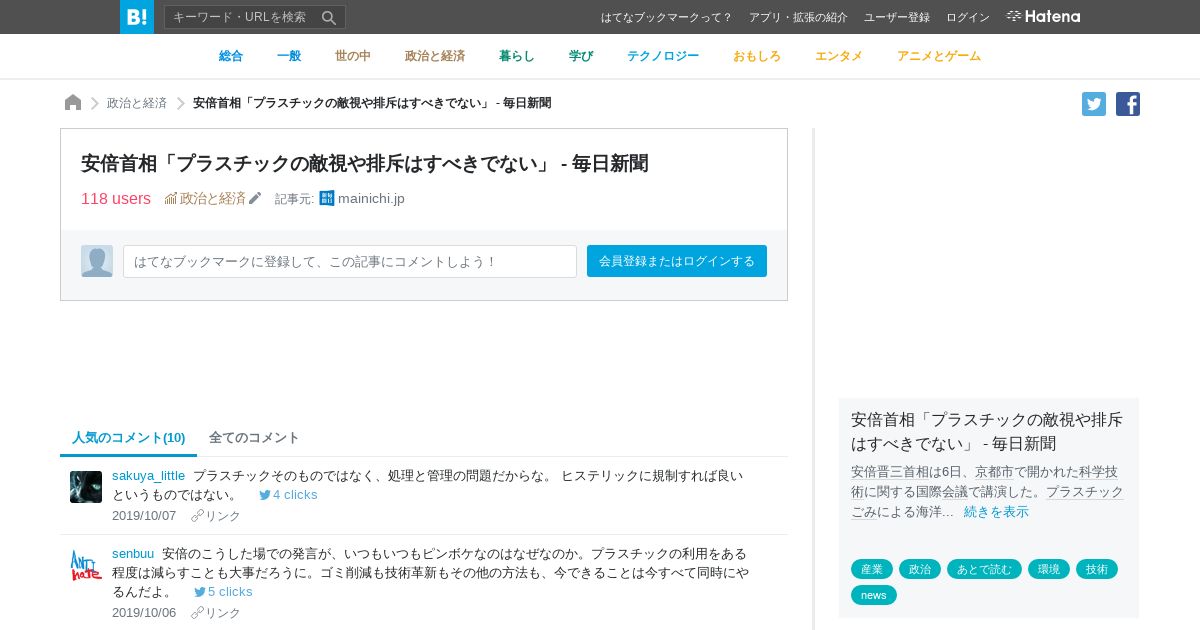The image size is (1200, 630).
Task: Share the article on Twitter
Action: (x=1094, y=104)
